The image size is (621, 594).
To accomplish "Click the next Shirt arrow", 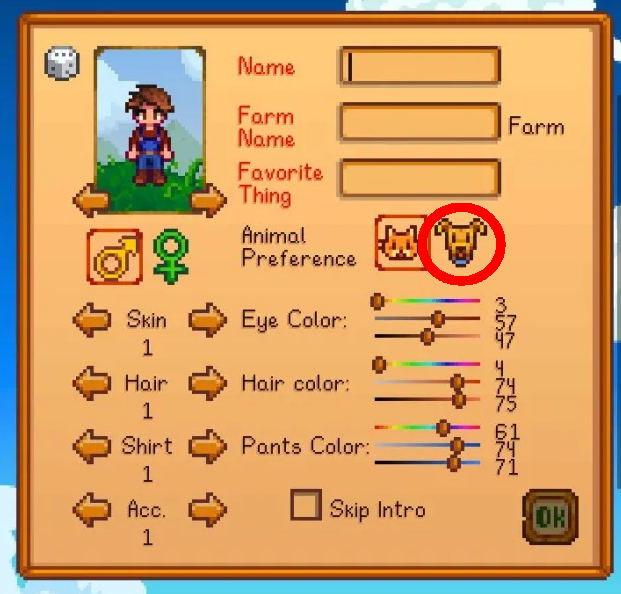I will (x=208, y=447).
